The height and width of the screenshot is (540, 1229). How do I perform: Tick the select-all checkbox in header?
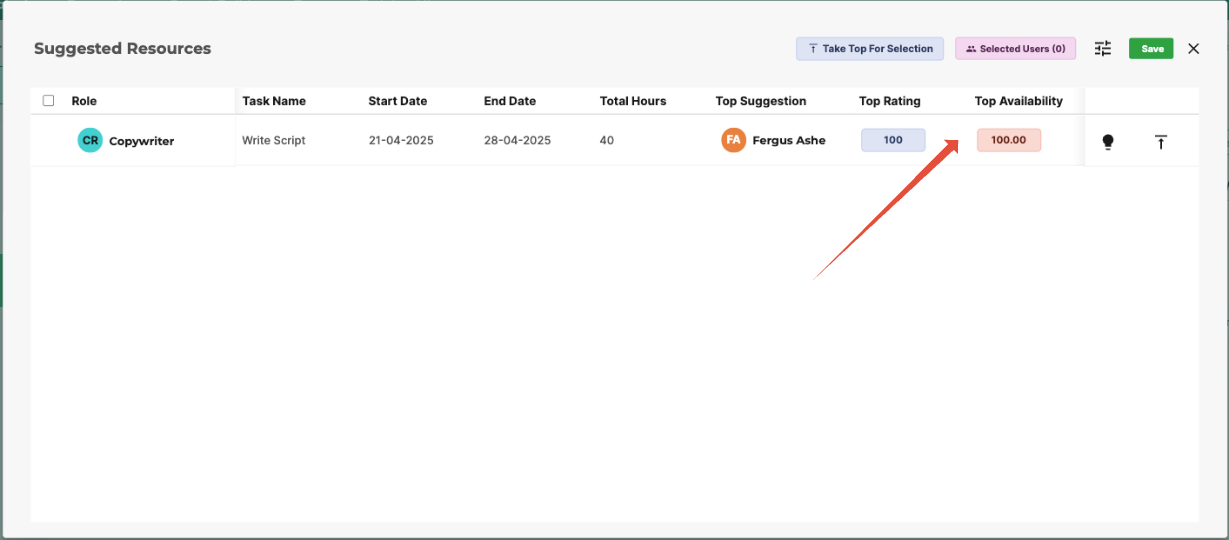pos(49,101)
